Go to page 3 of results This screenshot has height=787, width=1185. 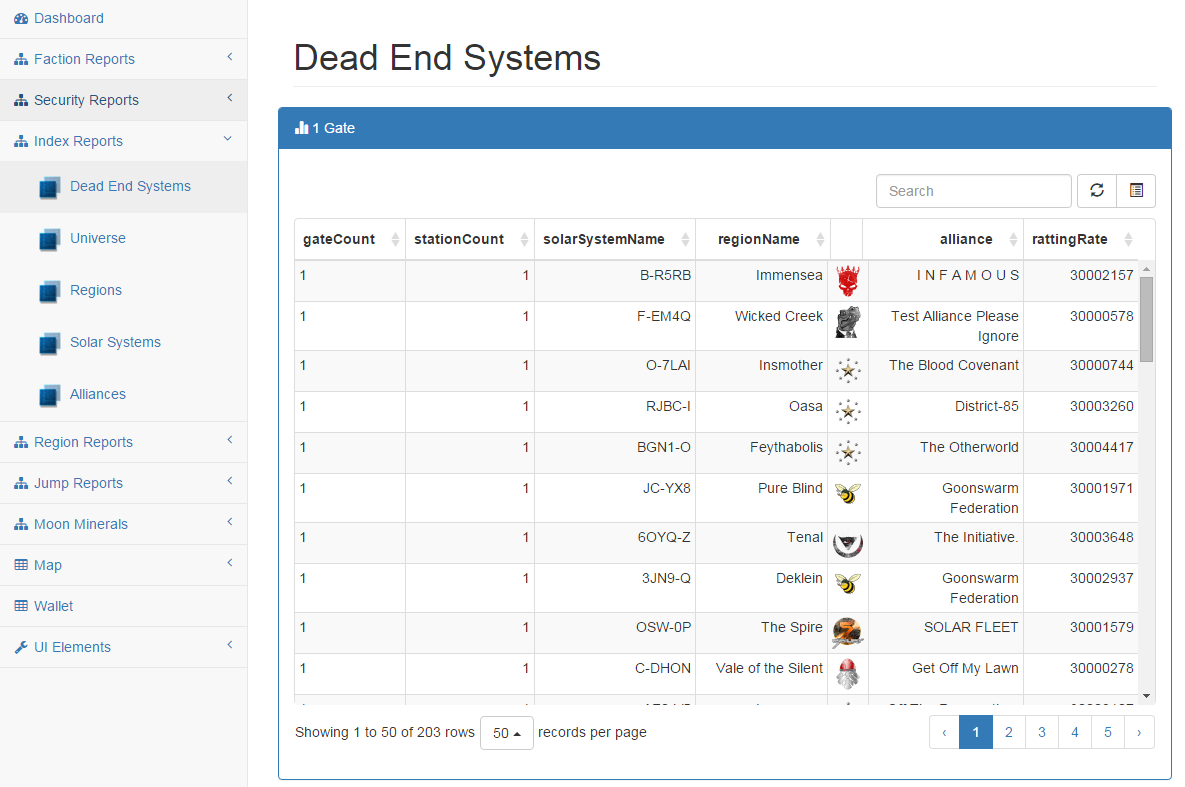point(1041,732)
